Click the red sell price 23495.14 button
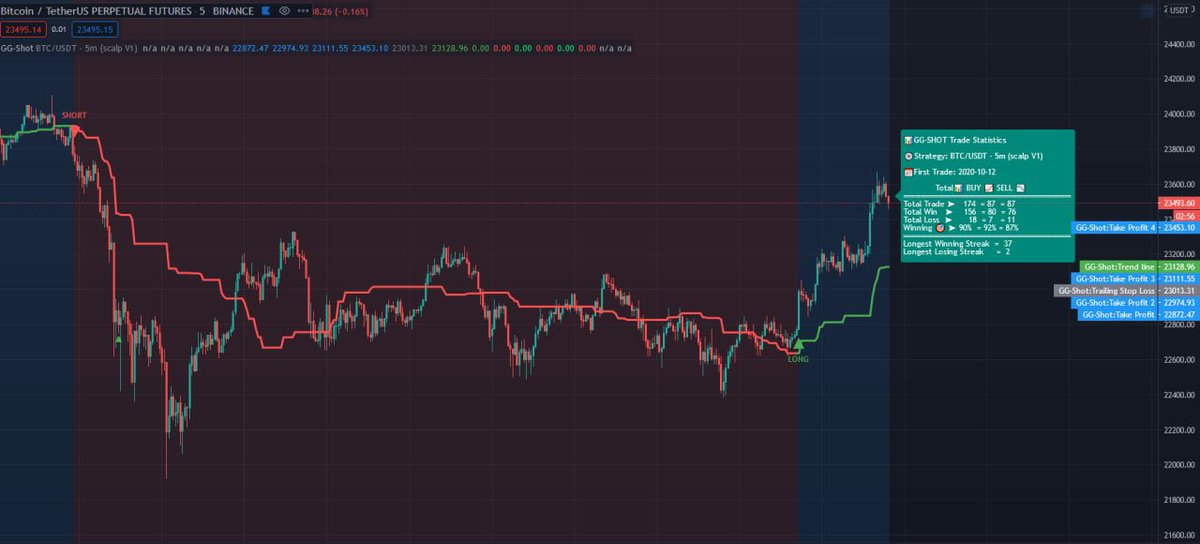The height and width of the screenshot is (544, 1200). 24,30
